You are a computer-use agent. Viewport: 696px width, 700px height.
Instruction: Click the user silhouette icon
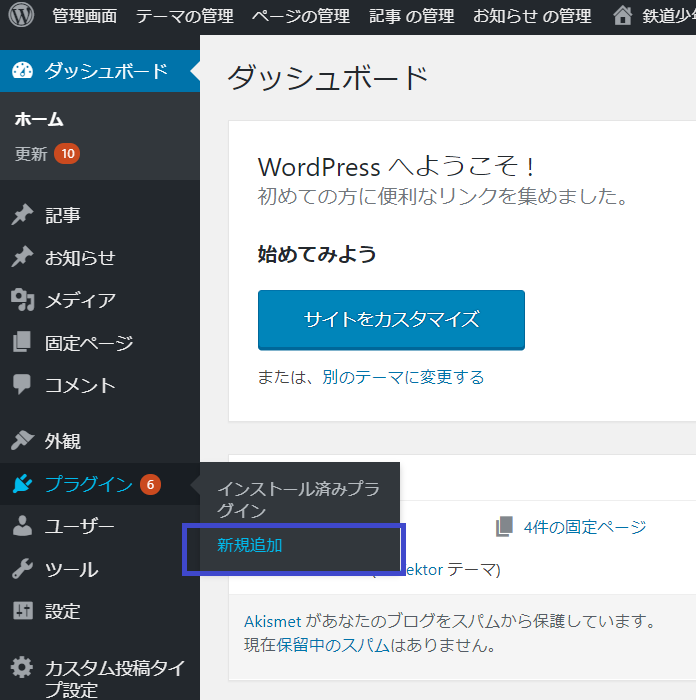tap(22, 526)
